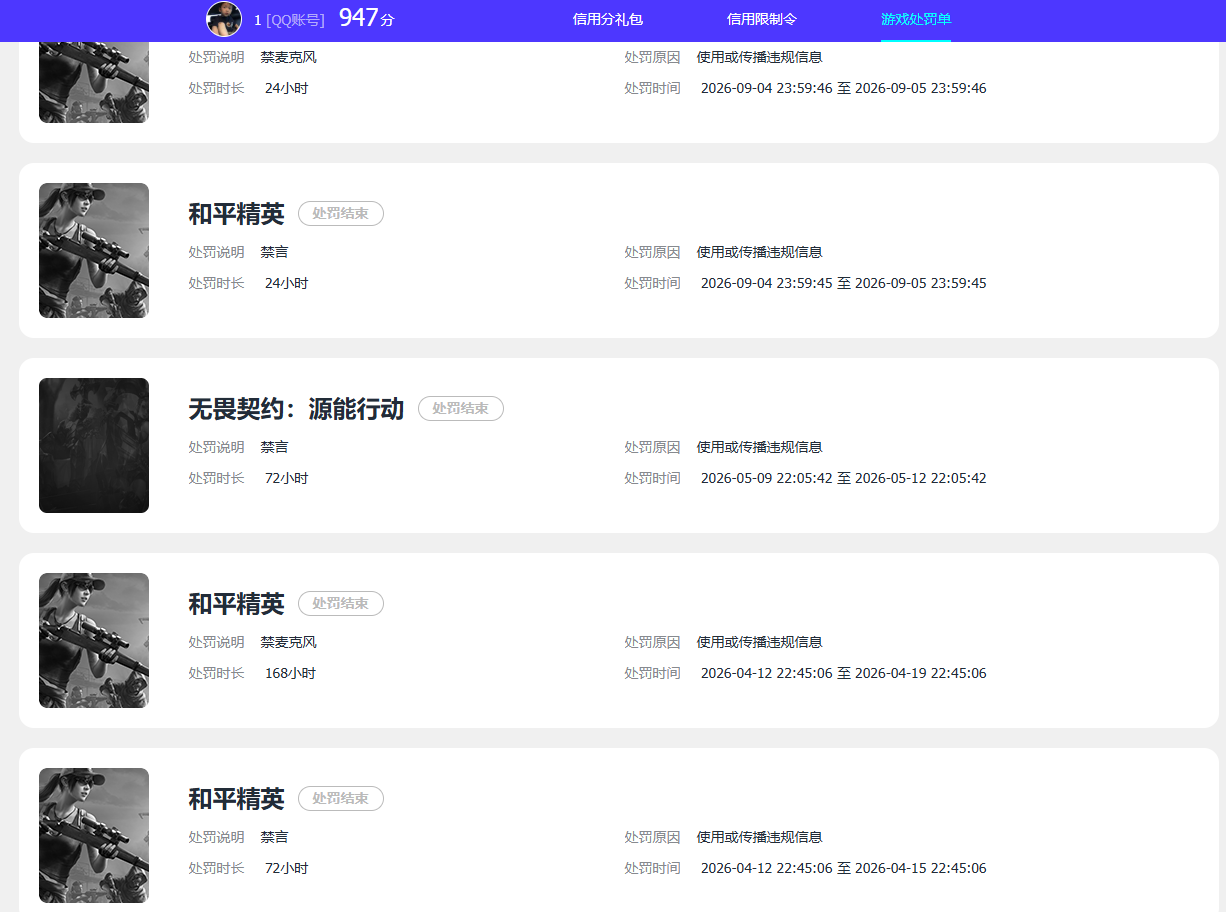The width and height of the screenshot is (1226, 912).
Task: Select the 游戏处罚单 tab
Action: coord(916,19)
